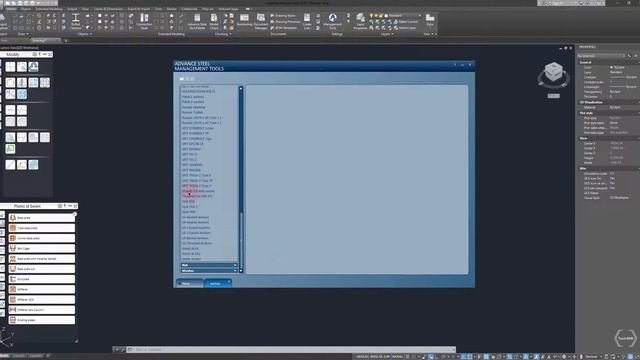This screenshot has height=360, width=640.
Task: Select 'SPIT EPCON C8' in anchors list
Action: [x=192, y=144]
